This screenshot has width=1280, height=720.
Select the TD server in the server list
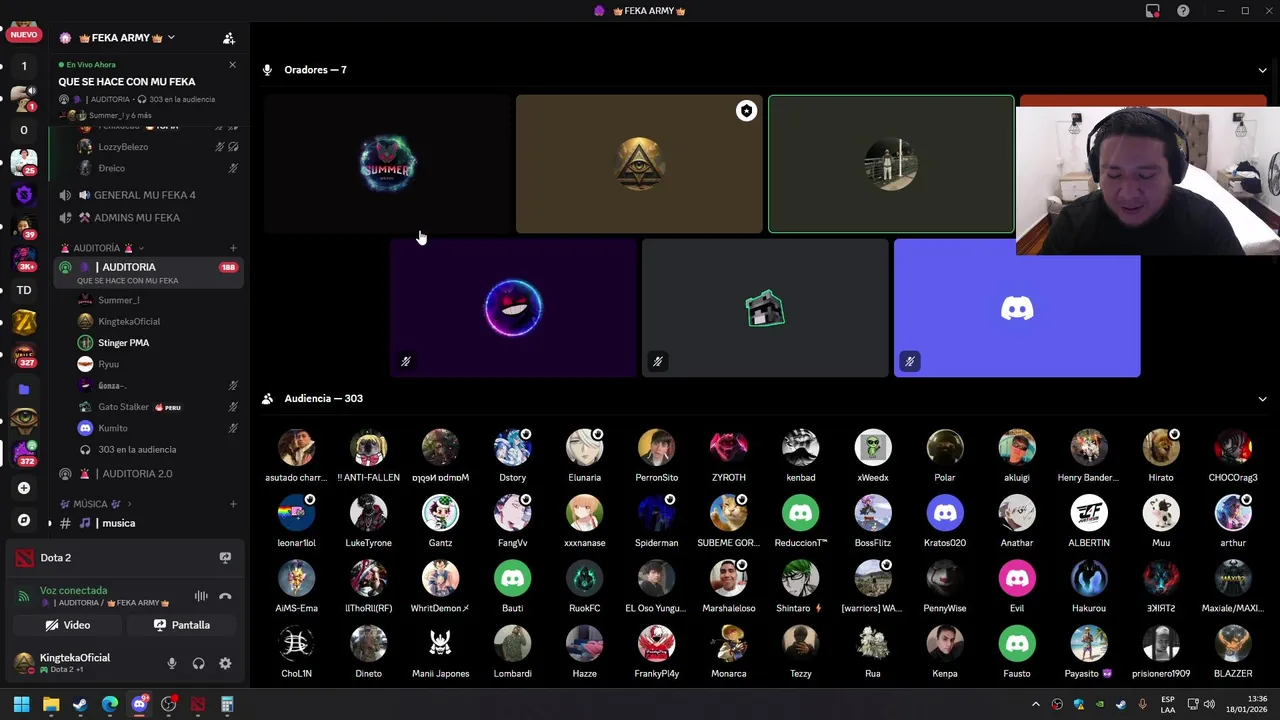coord(24,291)
